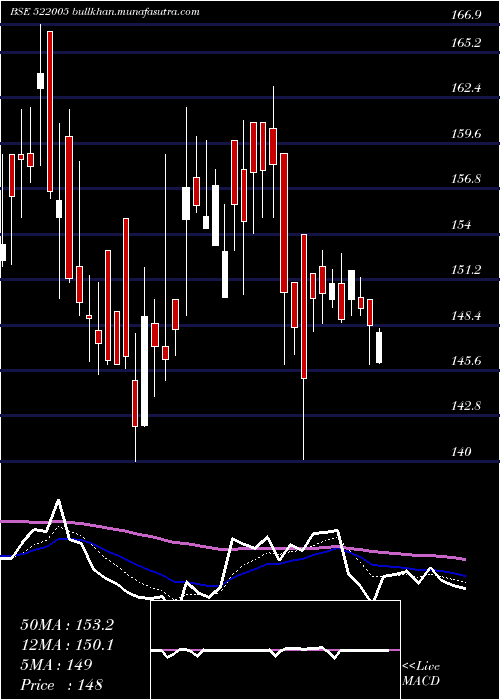Select the 162.4 price level label
The width and height of the screenshot is (500, 700).
pyautogui.click(x=466, y=88)
